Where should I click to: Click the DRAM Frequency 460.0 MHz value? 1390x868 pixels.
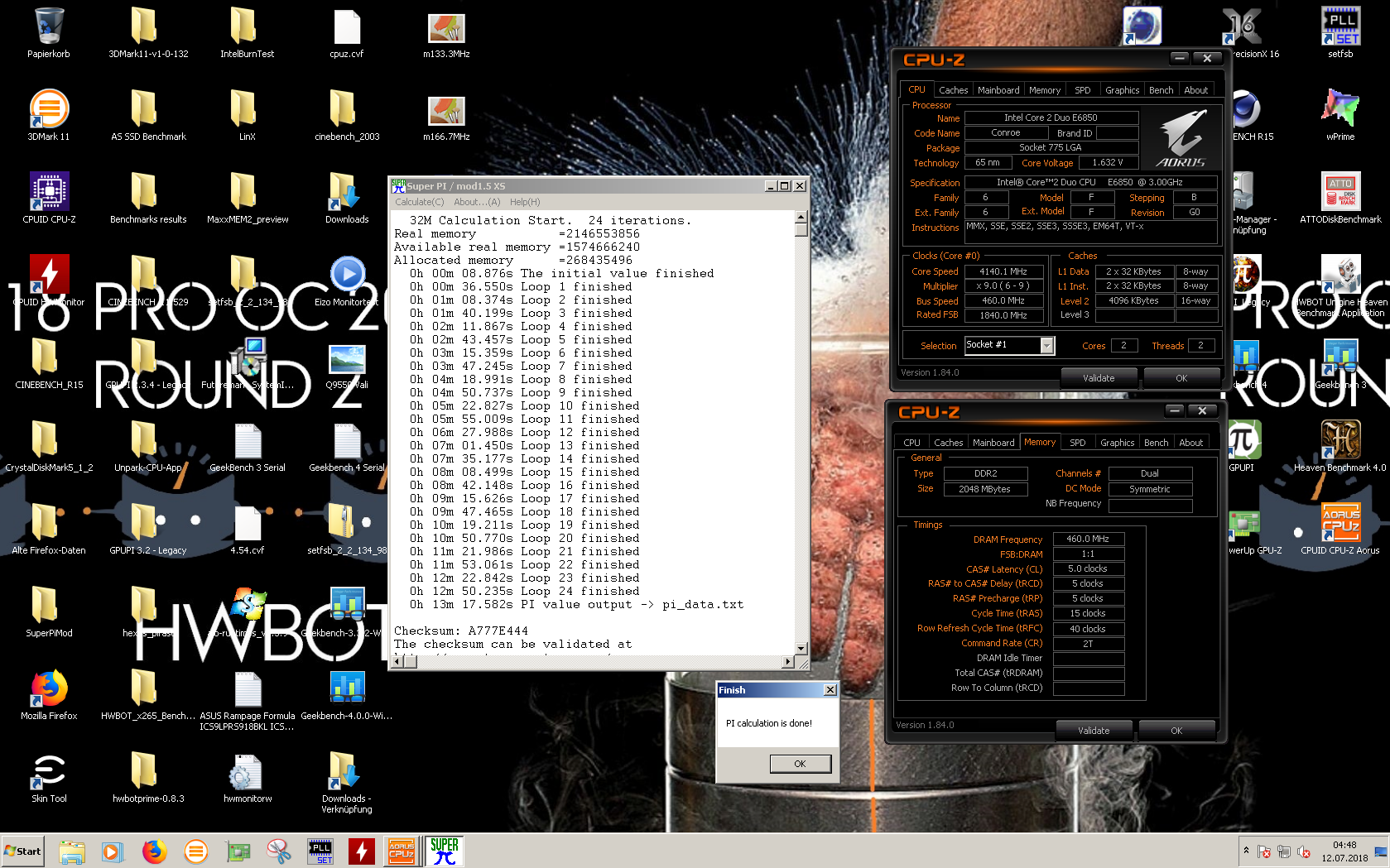coord(1088,539)
